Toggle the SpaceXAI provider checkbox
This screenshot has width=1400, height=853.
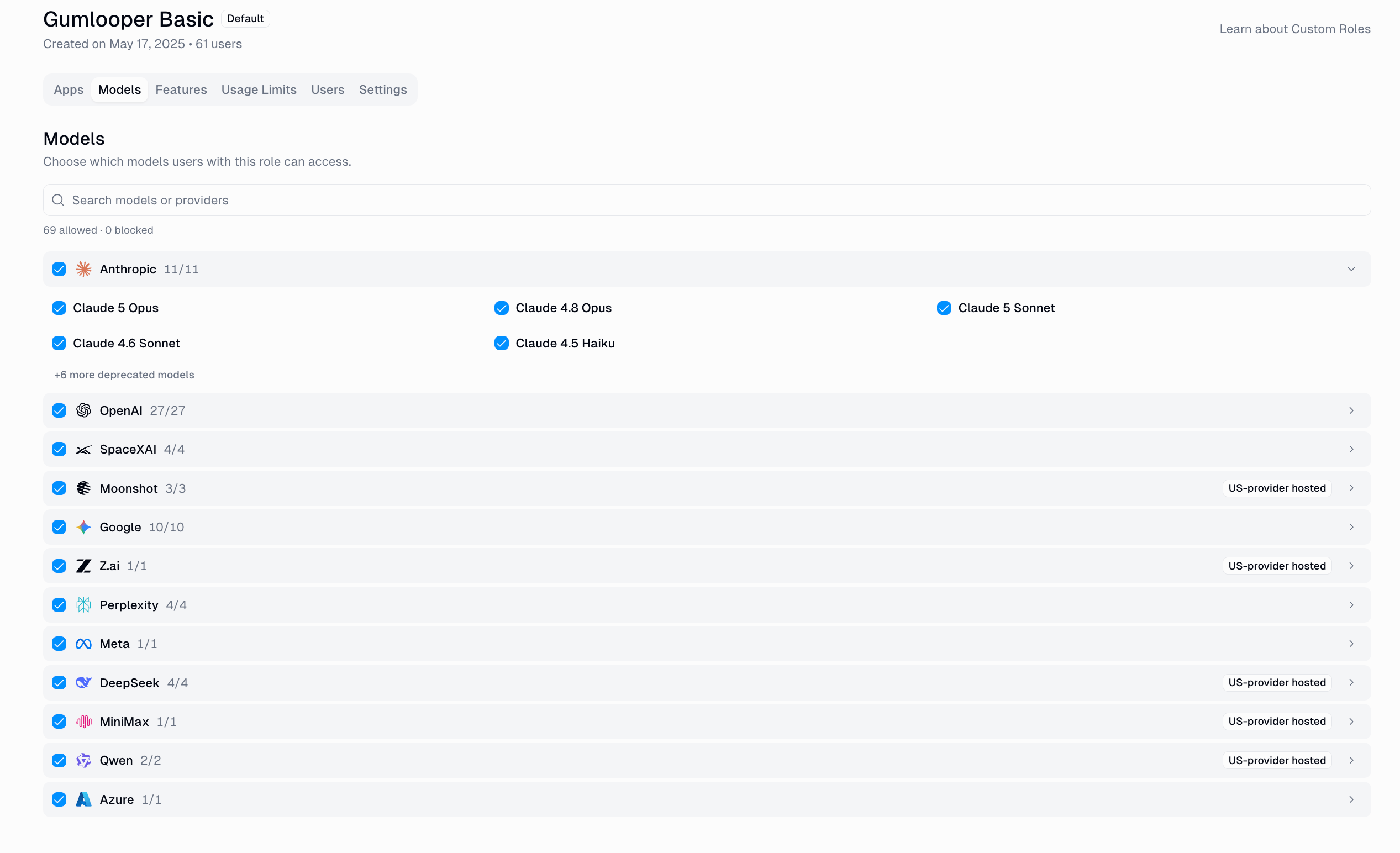coord(59,450)
